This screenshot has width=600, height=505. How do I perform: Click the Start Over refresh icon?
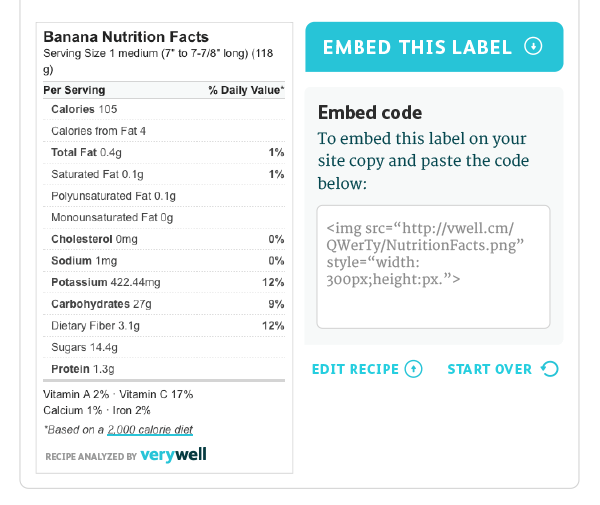[550, 369]
